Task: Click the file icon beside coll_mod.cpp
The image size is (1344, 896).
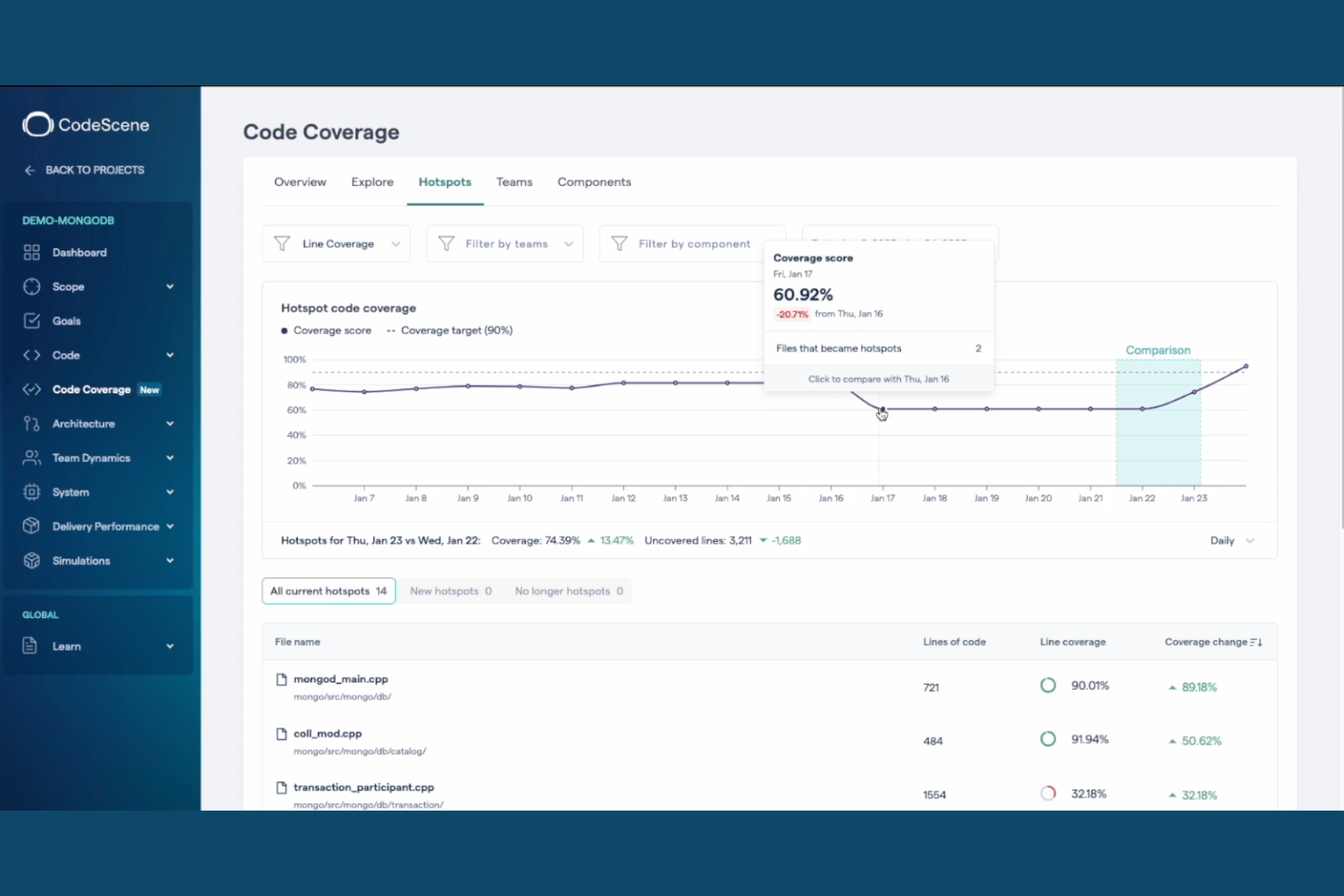Action: click(282, 734)
